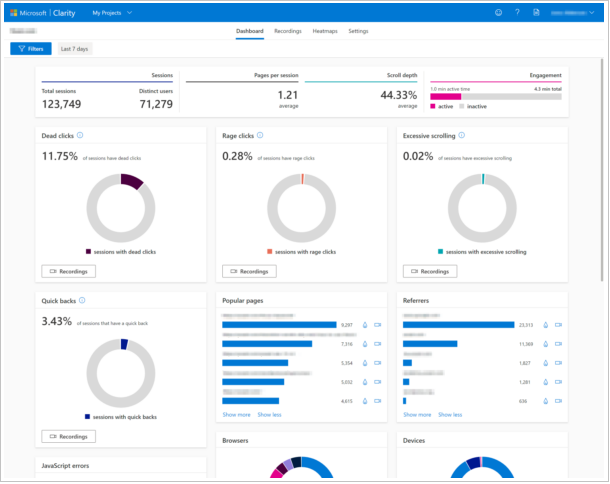
Task: Open recordings icon for 5,354 popular page
Action: pyautogui.click(x=377, y=363)
